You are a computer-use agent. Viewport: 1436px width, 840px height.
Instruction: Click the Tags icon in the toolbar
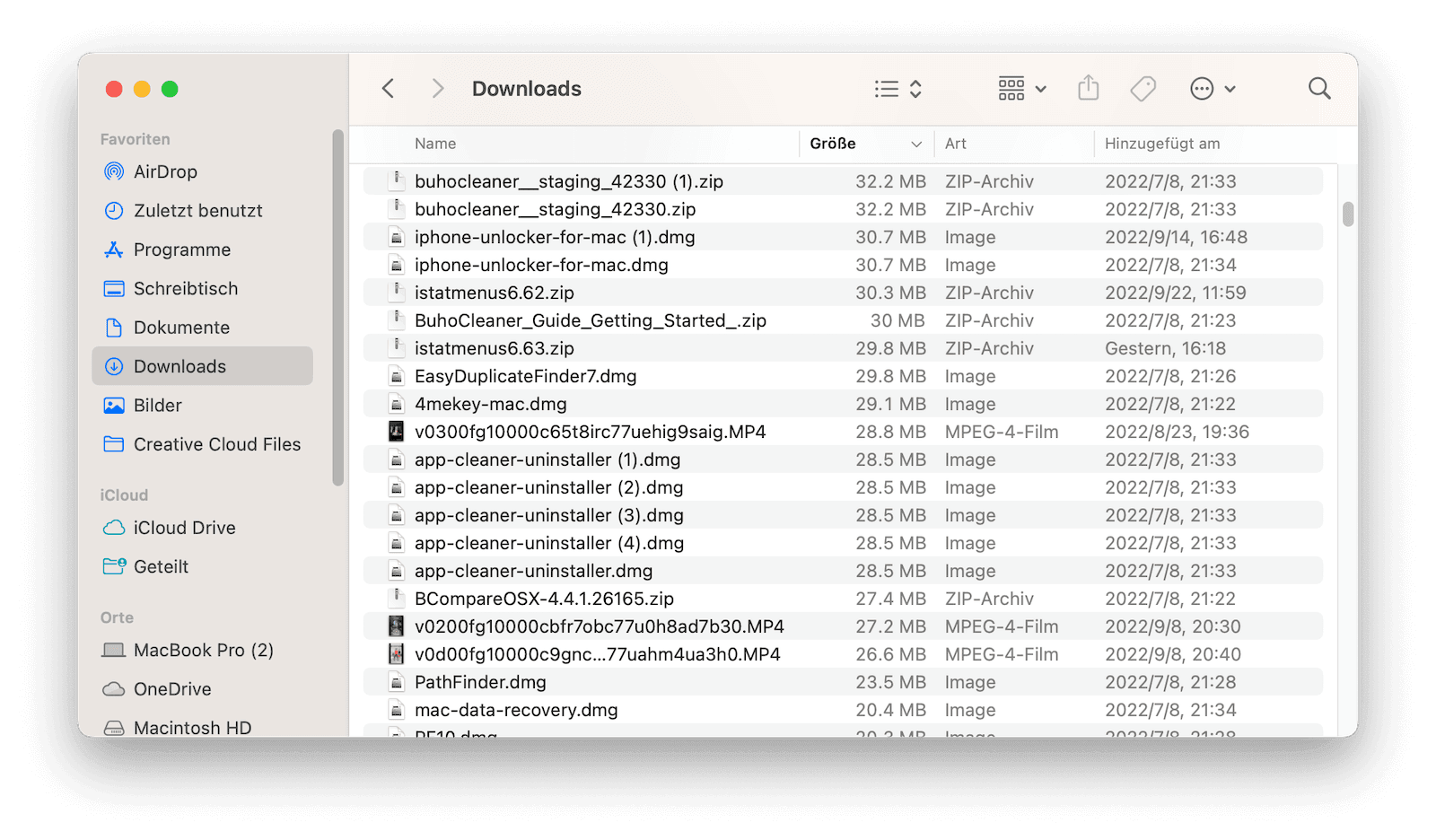(x=1143, y=88)
